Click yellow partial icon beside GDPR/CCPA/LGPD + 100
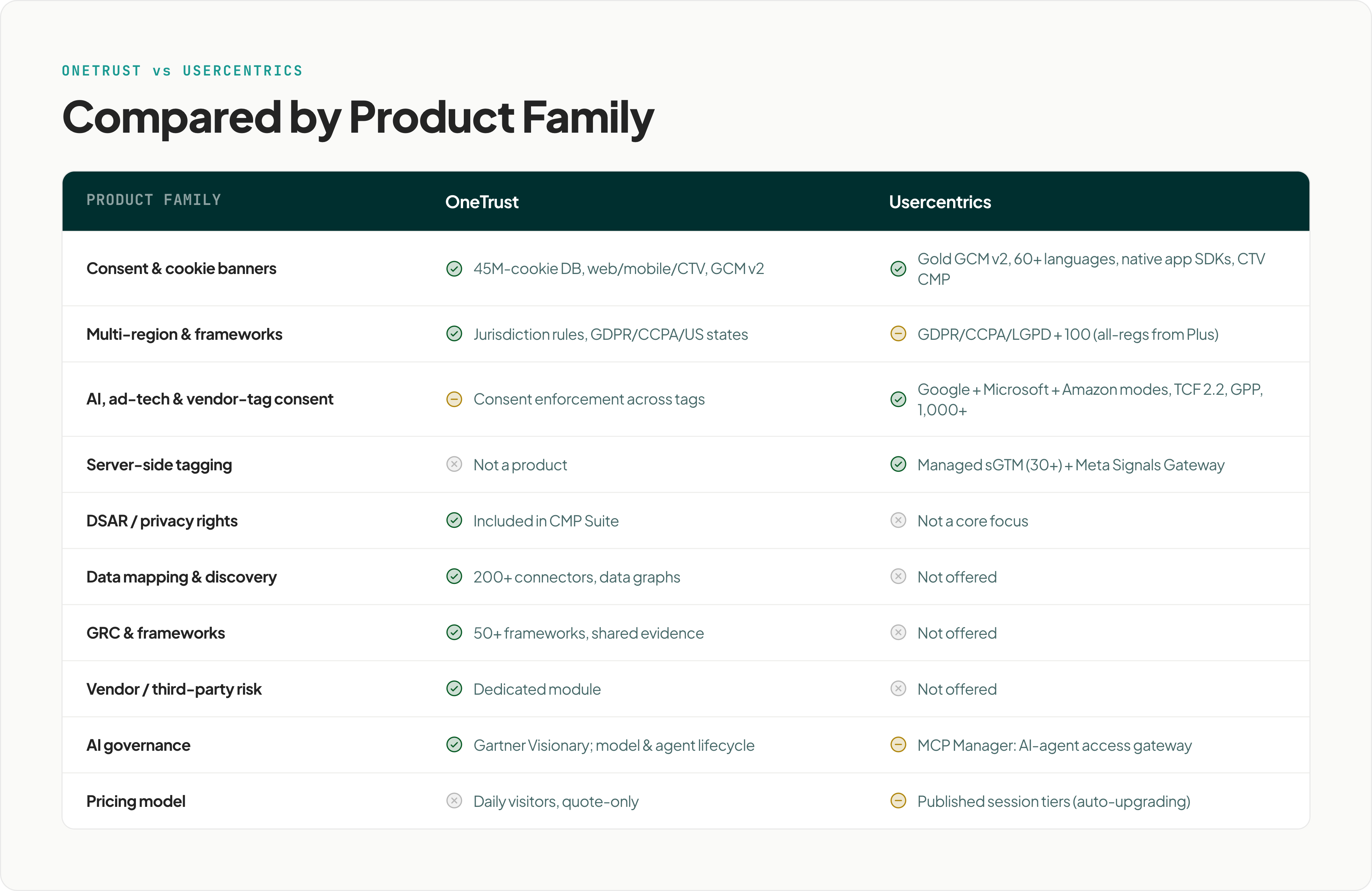 [x=898, y=334]
